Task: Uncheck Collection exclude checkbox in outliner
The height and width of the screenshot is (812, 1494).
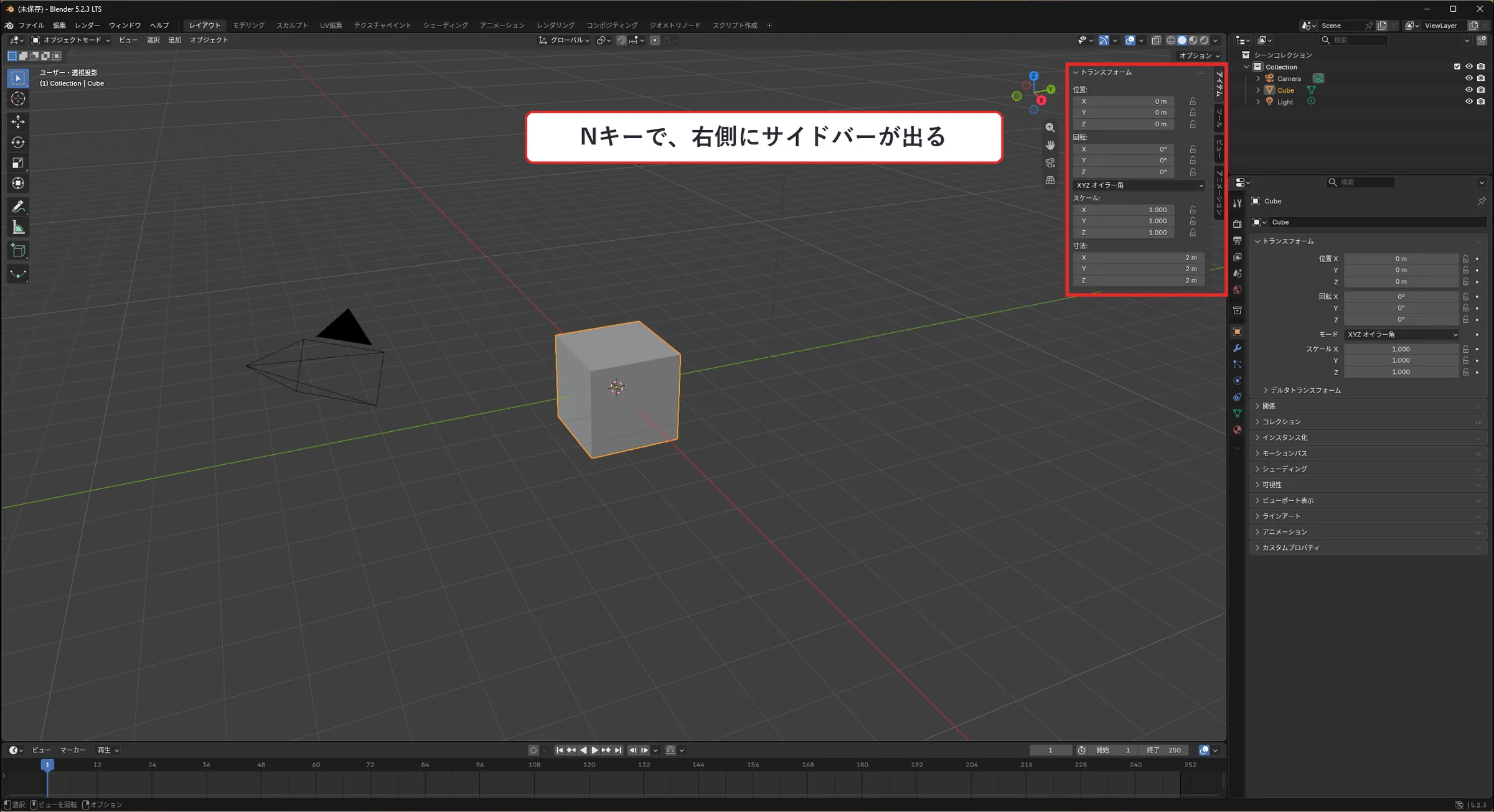Action: click(x=1457, y=67)
